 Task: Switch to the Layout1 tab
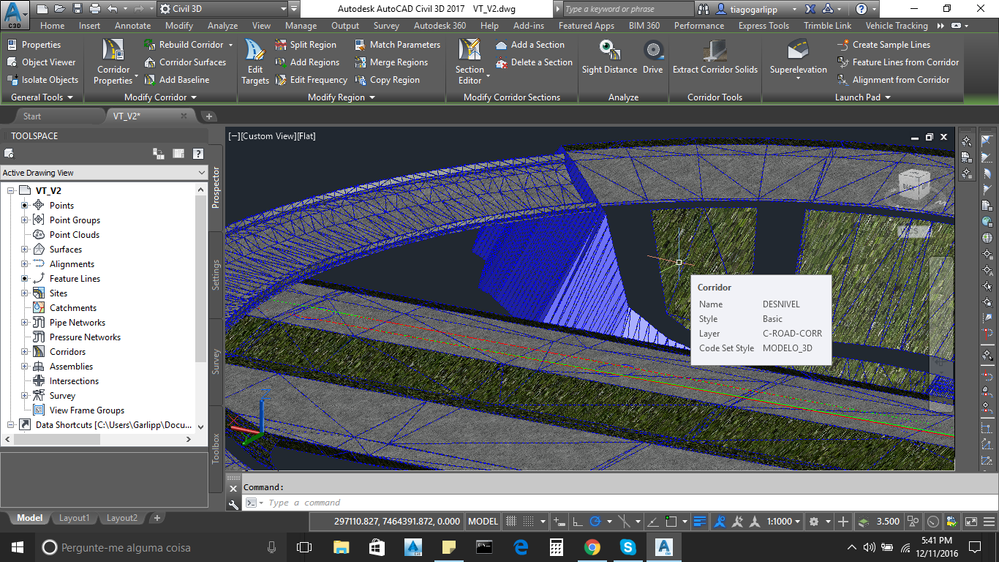(x=74, y=518)
